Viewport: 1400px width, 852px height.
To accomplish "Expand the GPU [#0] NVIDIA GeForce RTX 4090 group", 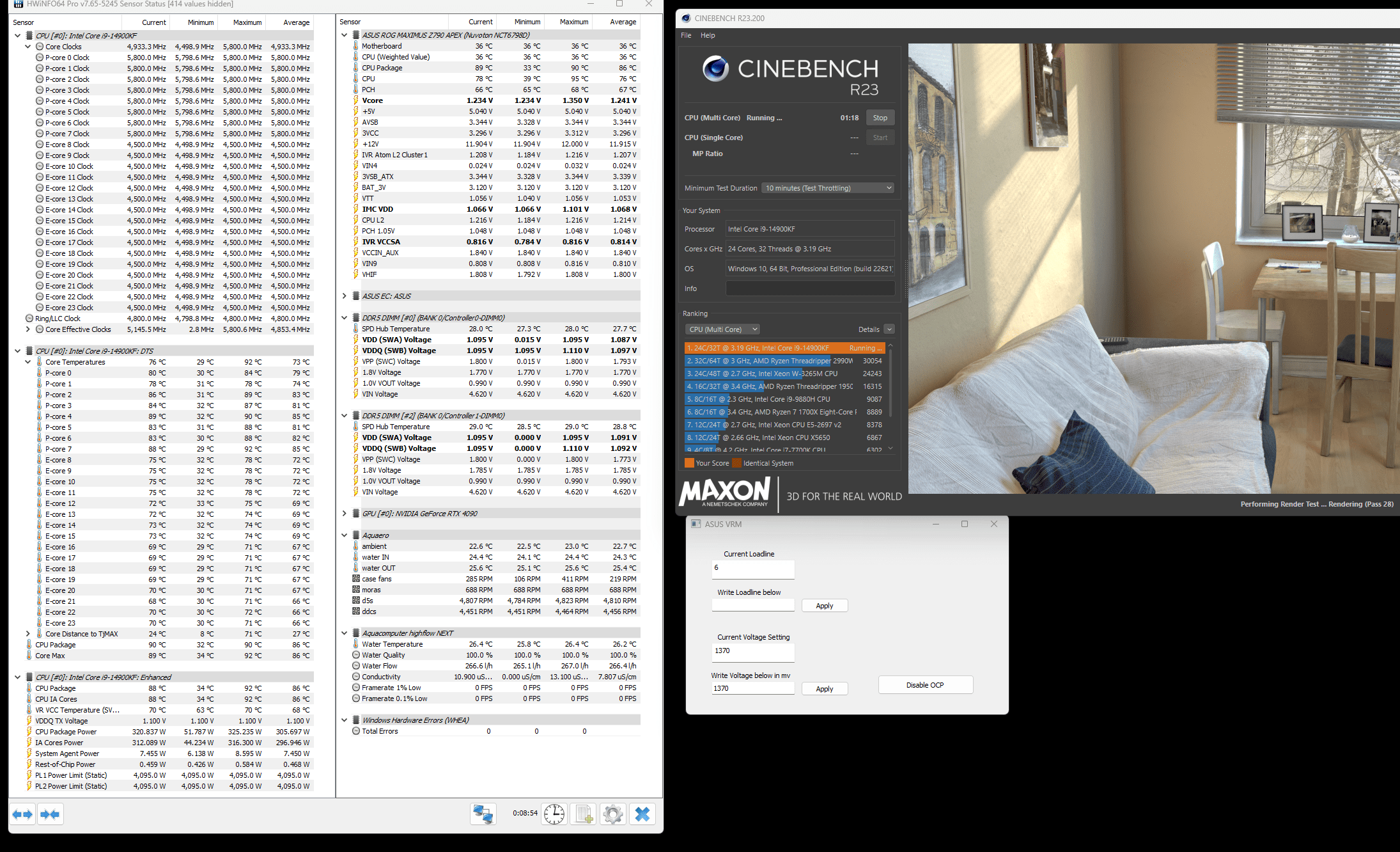I will [x=345, y=514].
